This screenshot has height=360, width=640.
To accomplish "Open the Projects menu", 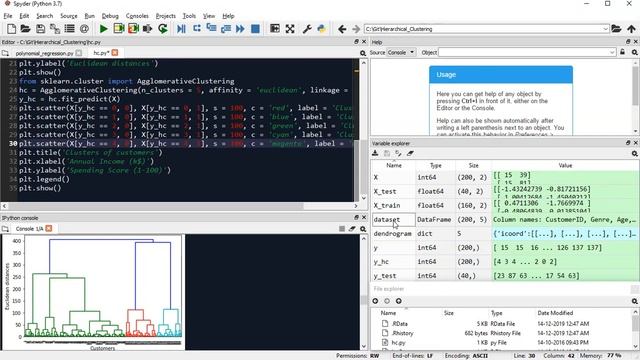I will [x=165, y=16].
